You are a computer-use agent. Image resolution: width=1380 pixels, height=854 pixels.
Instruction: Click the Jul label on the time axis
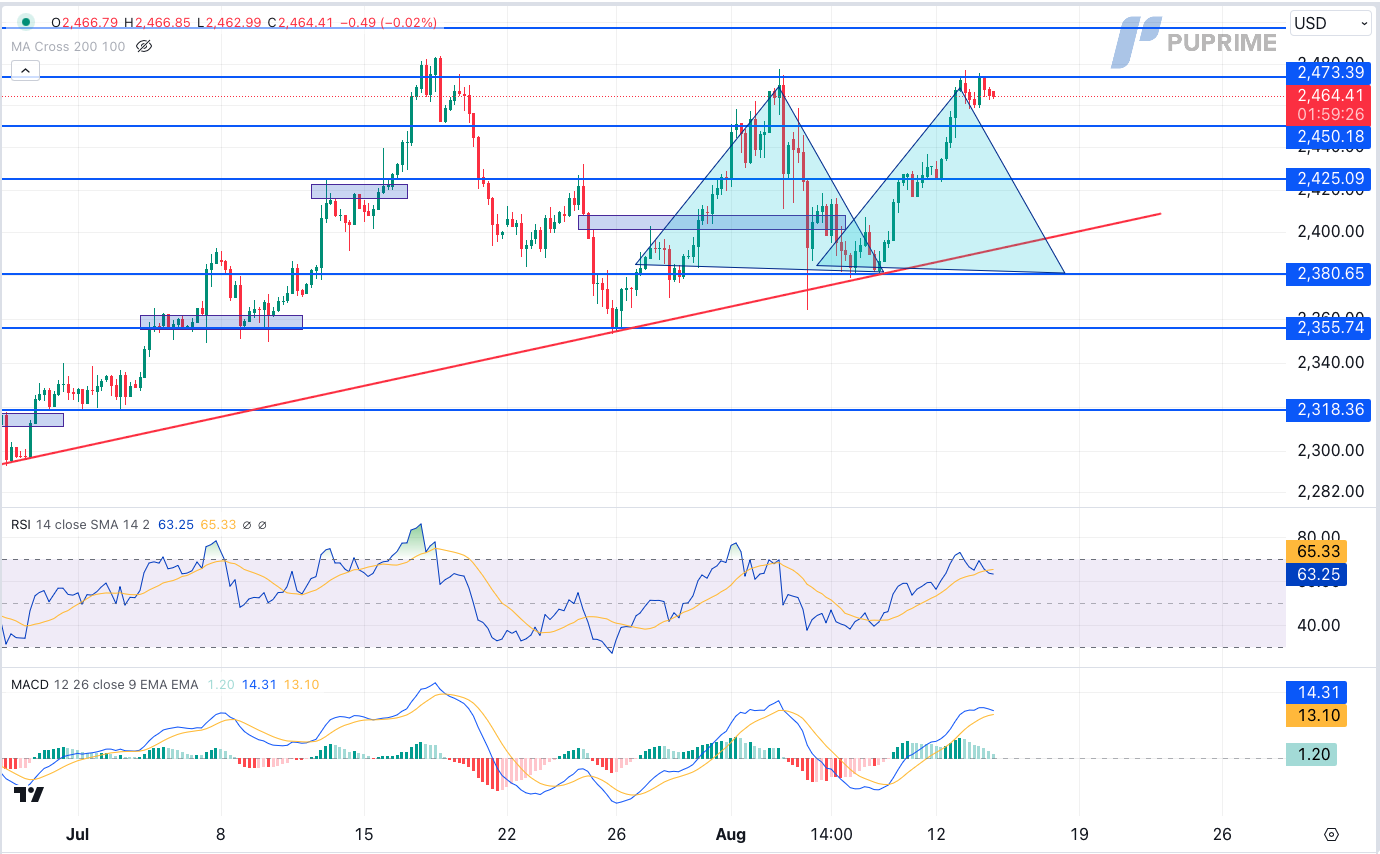pos(76,833)
